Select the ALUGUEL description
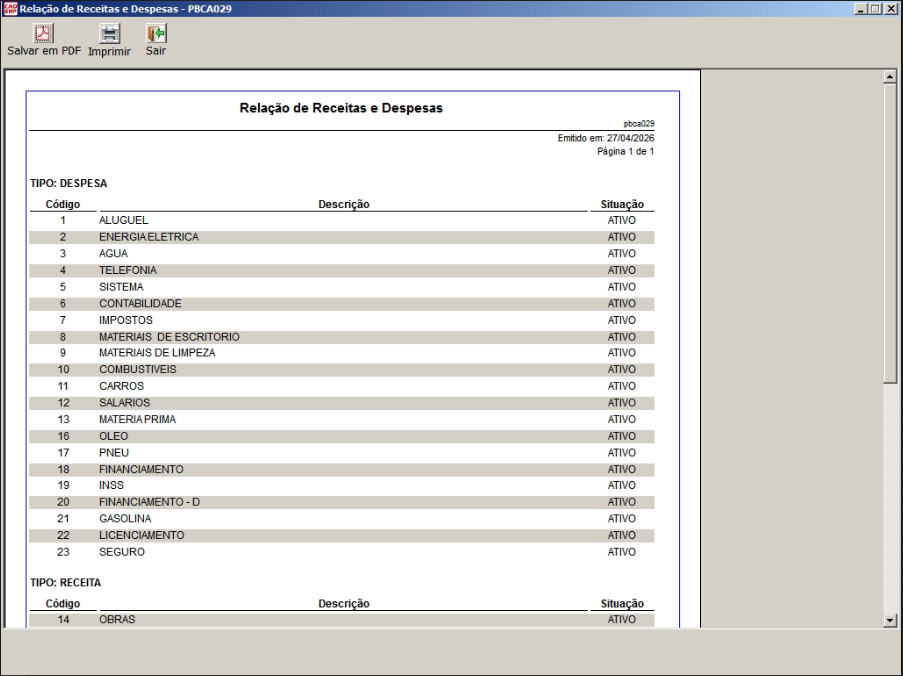The width and height of the screenshot is (903, 676). point(123,221)
